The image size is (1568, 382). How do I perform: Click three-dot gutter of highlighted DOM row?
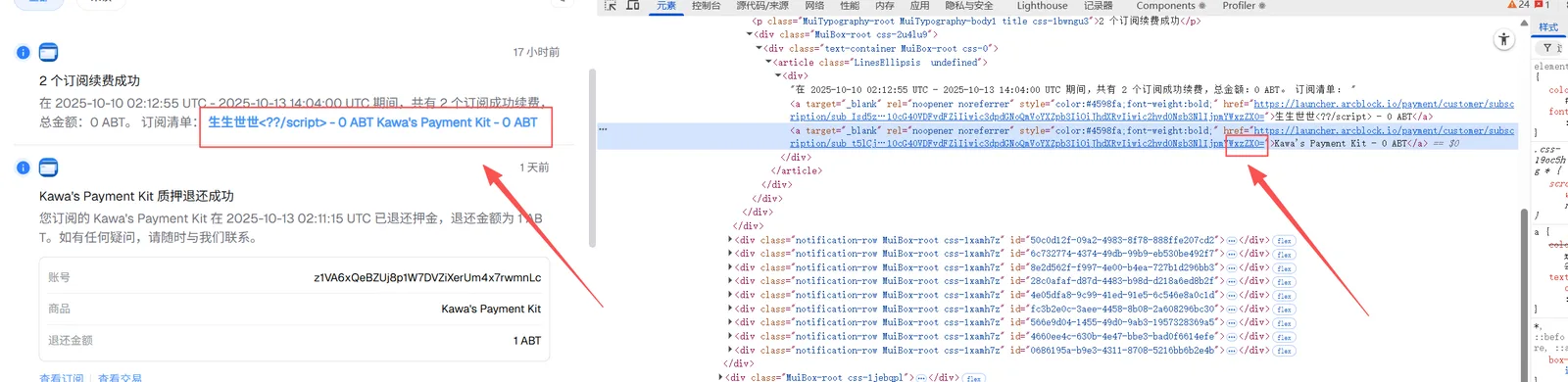603,129
